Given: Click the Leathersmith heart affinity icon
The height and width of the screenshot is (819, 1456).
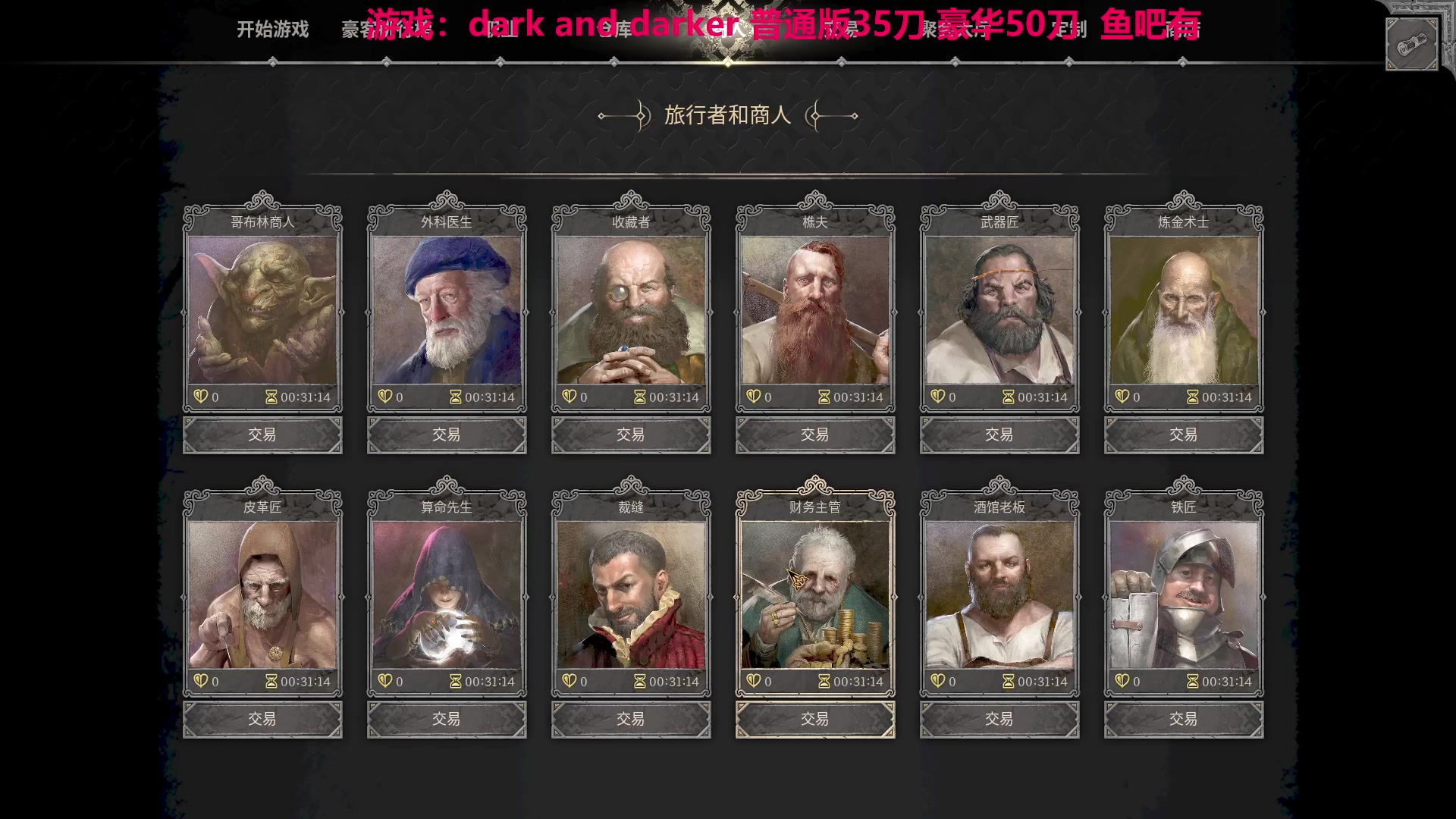Looking at the screenshot, I should (201, 681).
